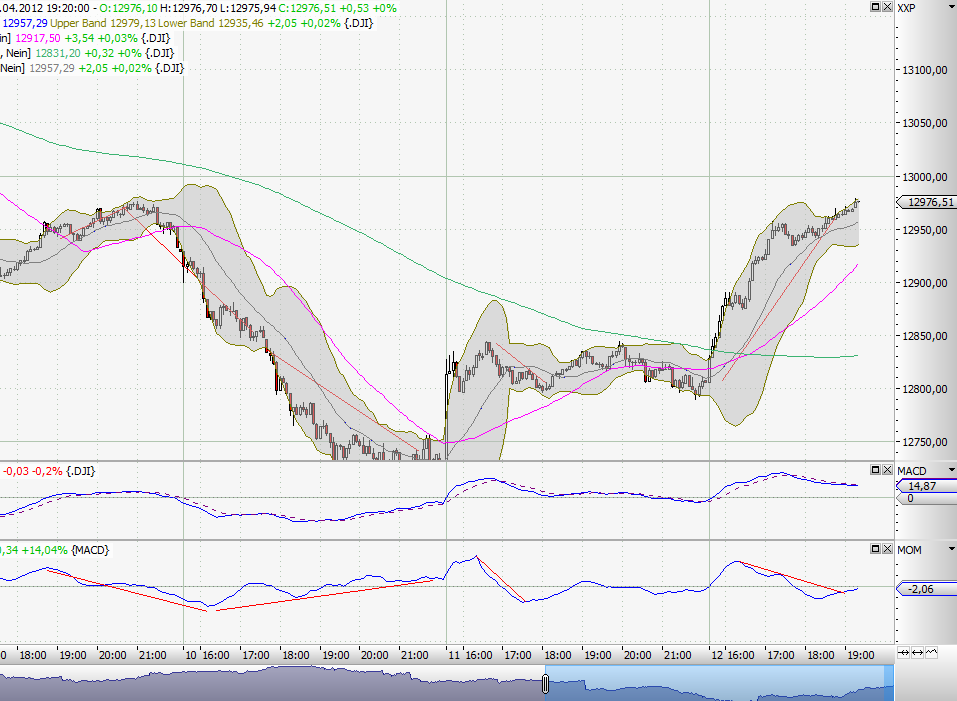Open the MOM scale dropdown arrow
Viewport: 957px width, 701px height.
coord(951,549)
